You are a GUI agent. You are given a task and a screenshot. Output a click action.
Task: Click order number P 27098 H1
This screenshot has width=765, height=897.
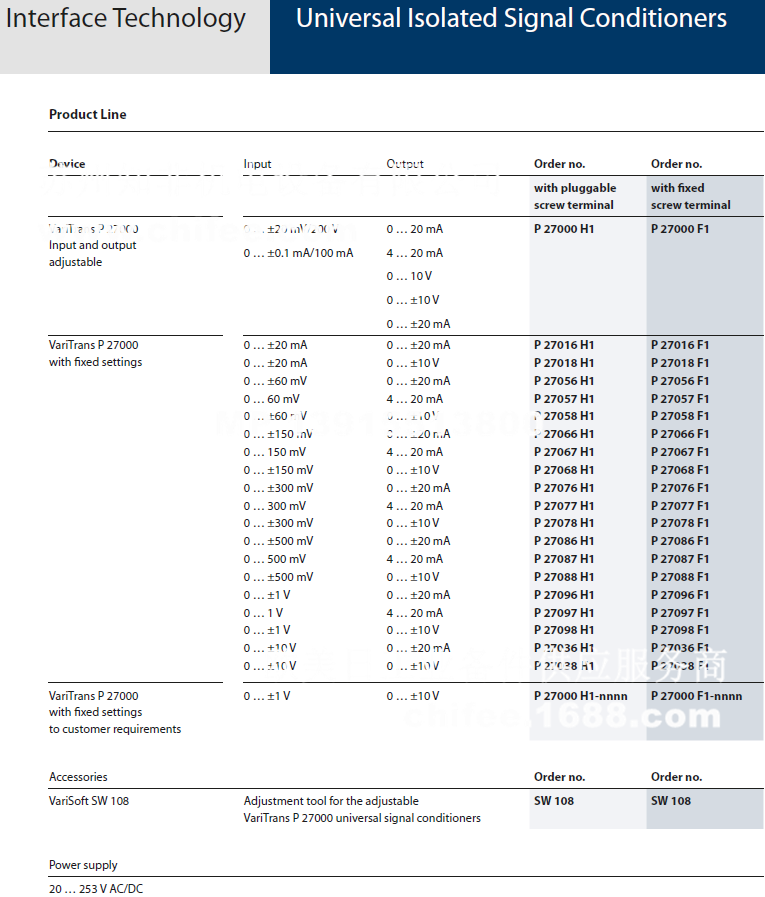click(564, 630)
